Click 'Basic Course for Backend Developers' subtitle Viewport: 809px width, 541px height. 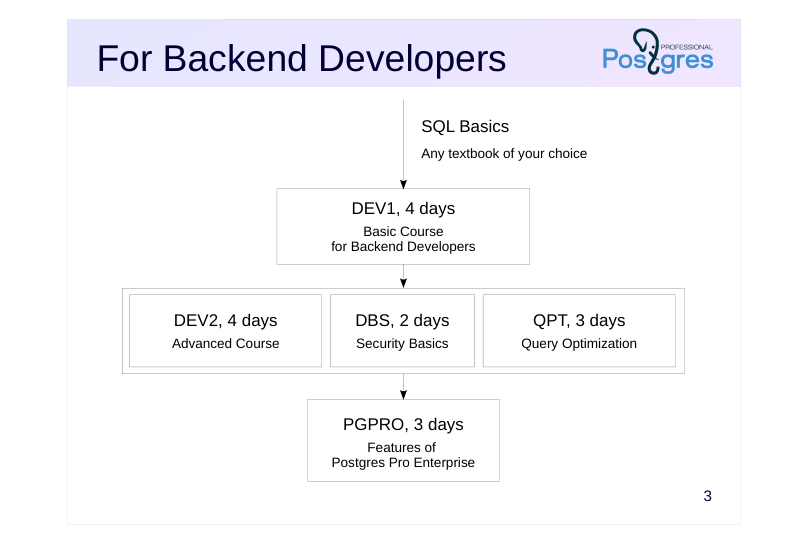403,239
